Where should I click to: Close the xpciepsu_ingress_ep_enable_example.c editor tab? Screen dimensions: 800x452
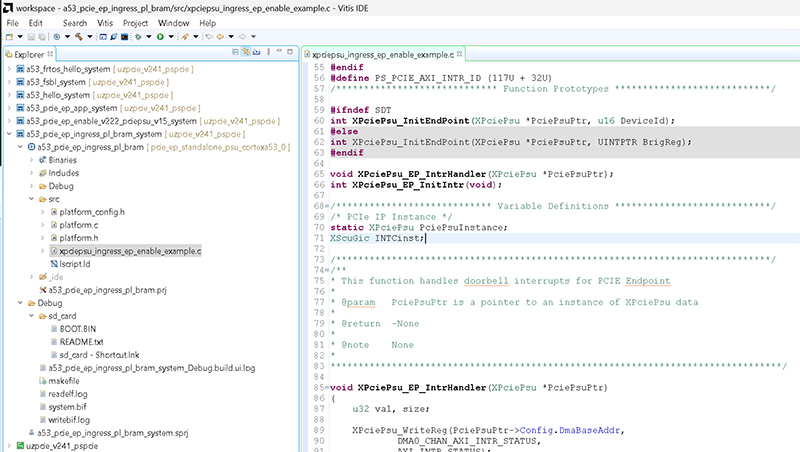coord(459,54)
